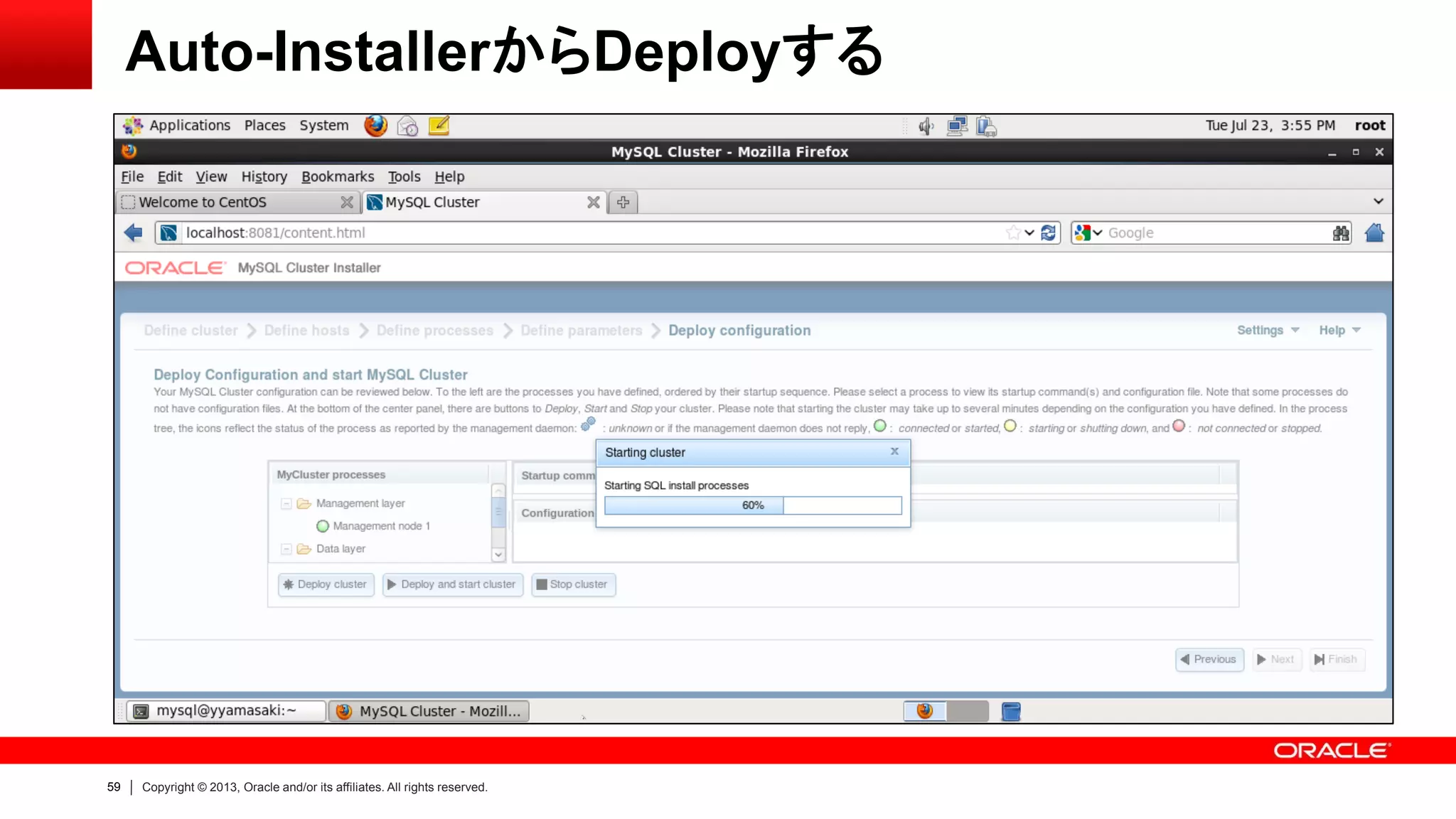Click the Deploy cluster button
Viewport: 1456px width, 819px height.
click(x=326, y=584)
